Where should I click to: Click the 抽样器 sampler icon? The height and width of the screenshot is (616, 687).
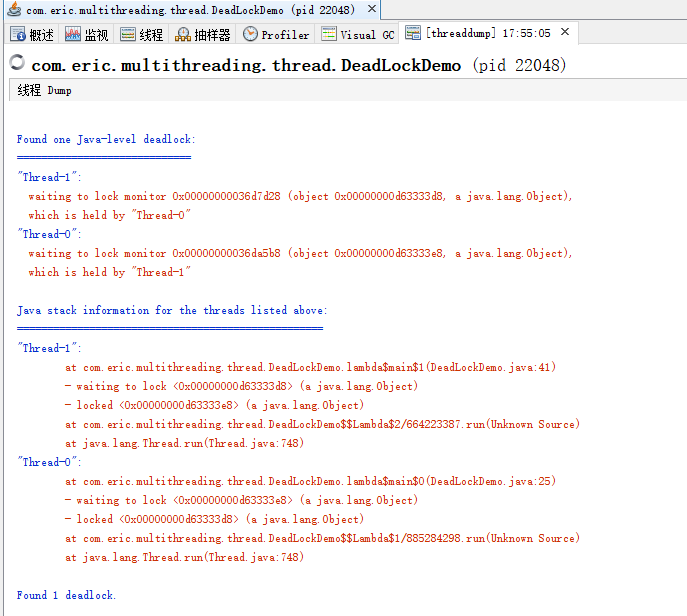(x=182, y=34)
